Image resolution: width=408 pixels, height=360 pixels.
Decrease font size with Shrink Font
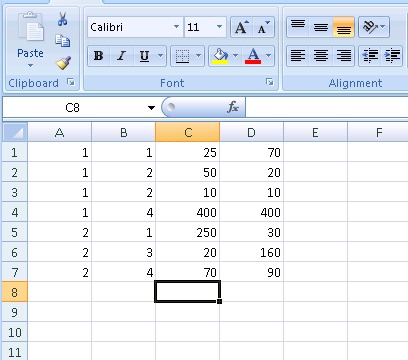(x=264, y=27)
